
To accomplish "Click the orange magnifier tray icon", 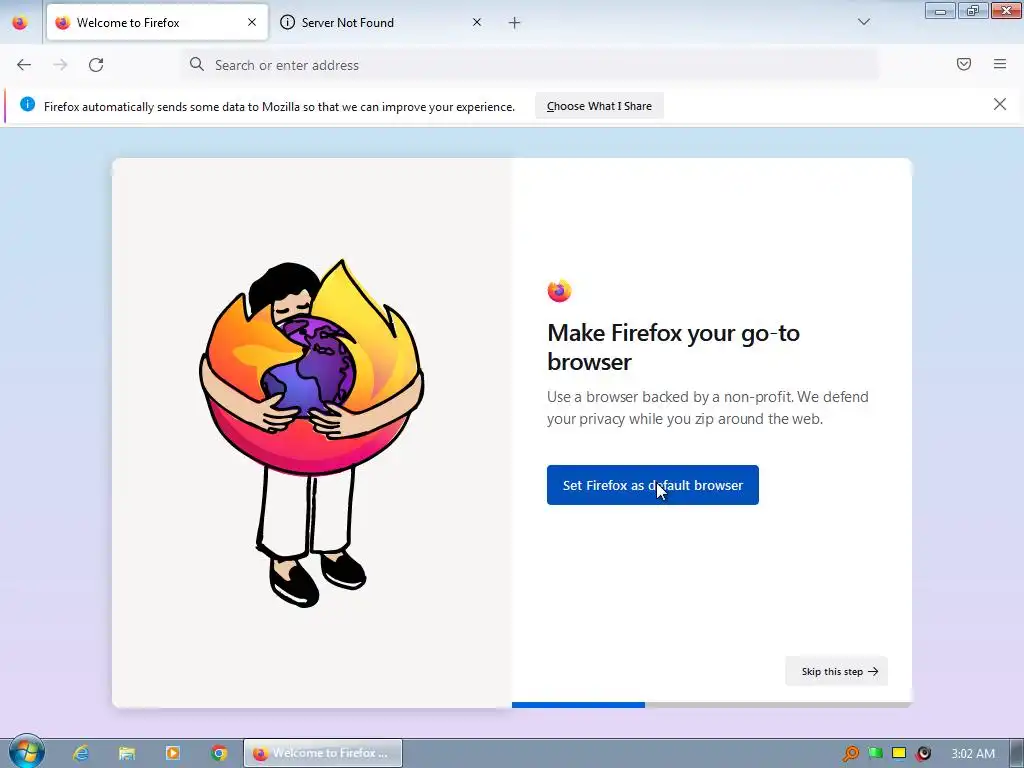I will (x=850, y=754).
